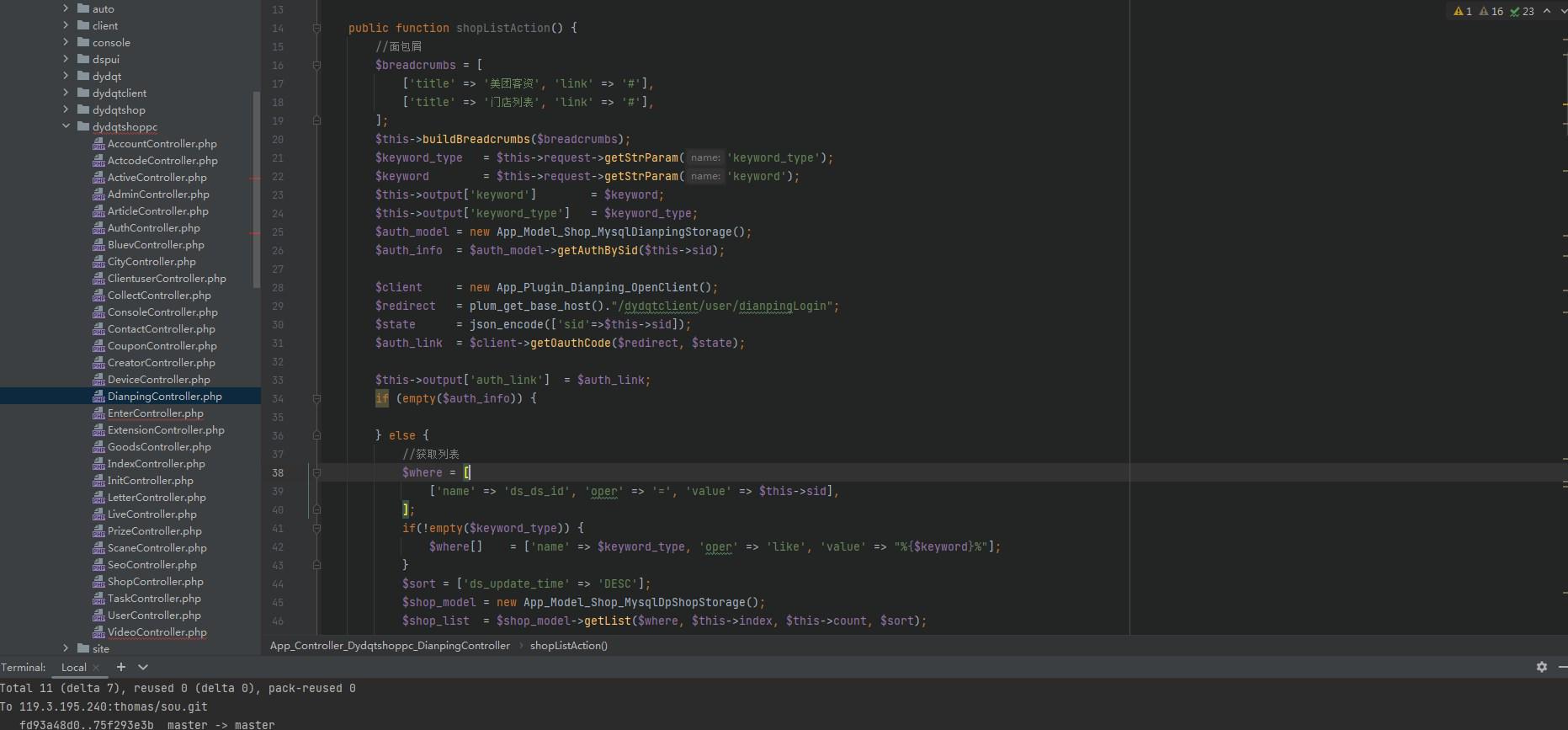The width and height of the screenshot is (1568, 730).
Task: Click the folder icon of site
Action: (x=83, y=648)
